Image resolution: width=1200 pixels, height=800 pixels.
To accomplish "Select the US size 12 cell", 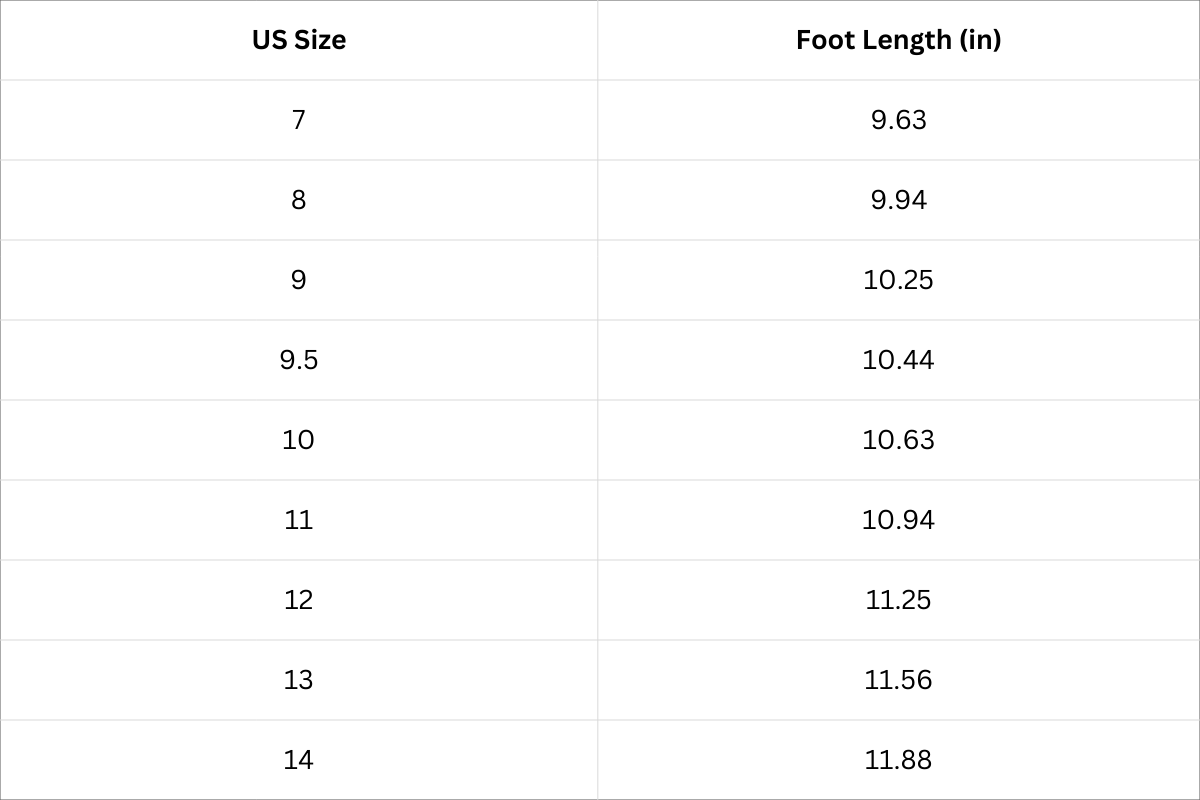I will (299, 600).
